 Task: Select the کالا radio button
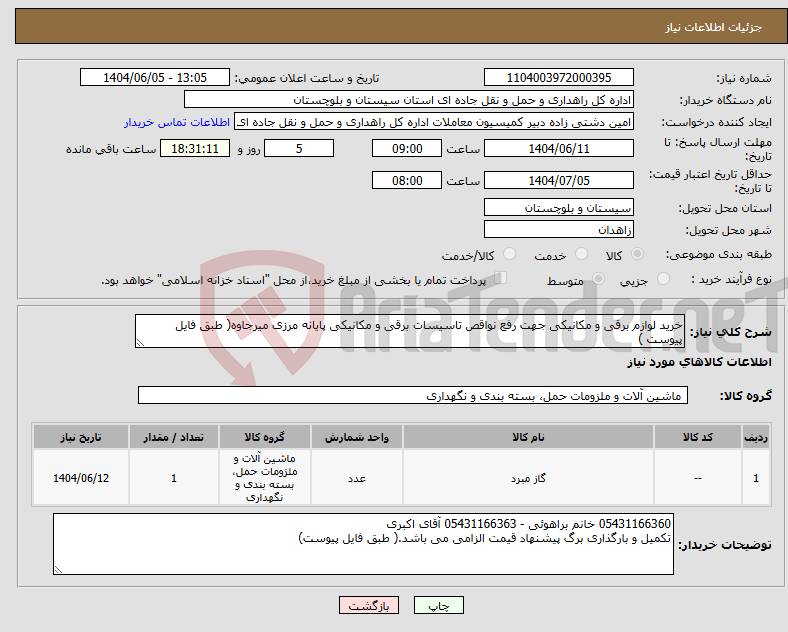637,254
